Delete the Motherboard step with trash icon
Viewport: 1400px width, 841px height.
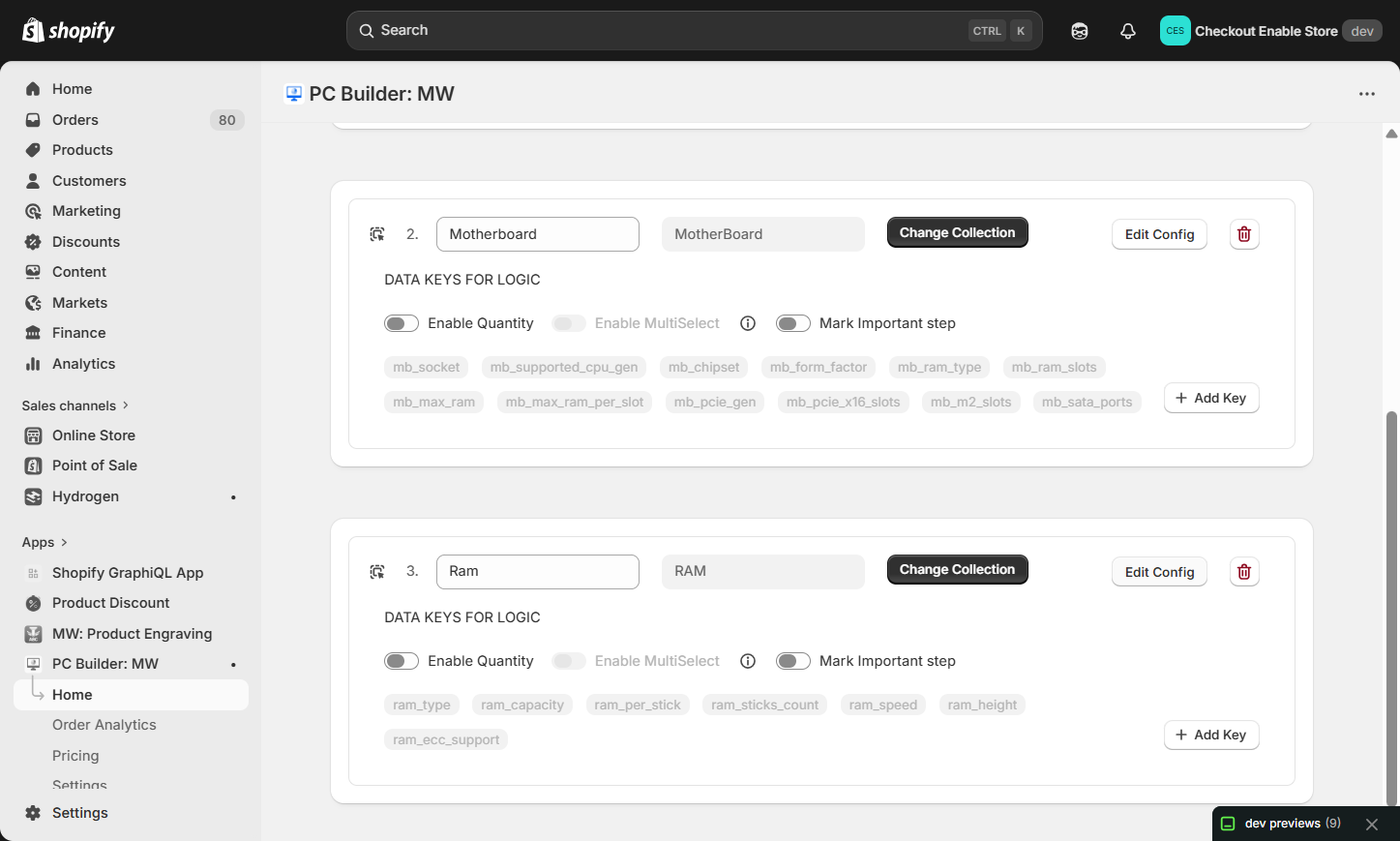[1244, 234]
